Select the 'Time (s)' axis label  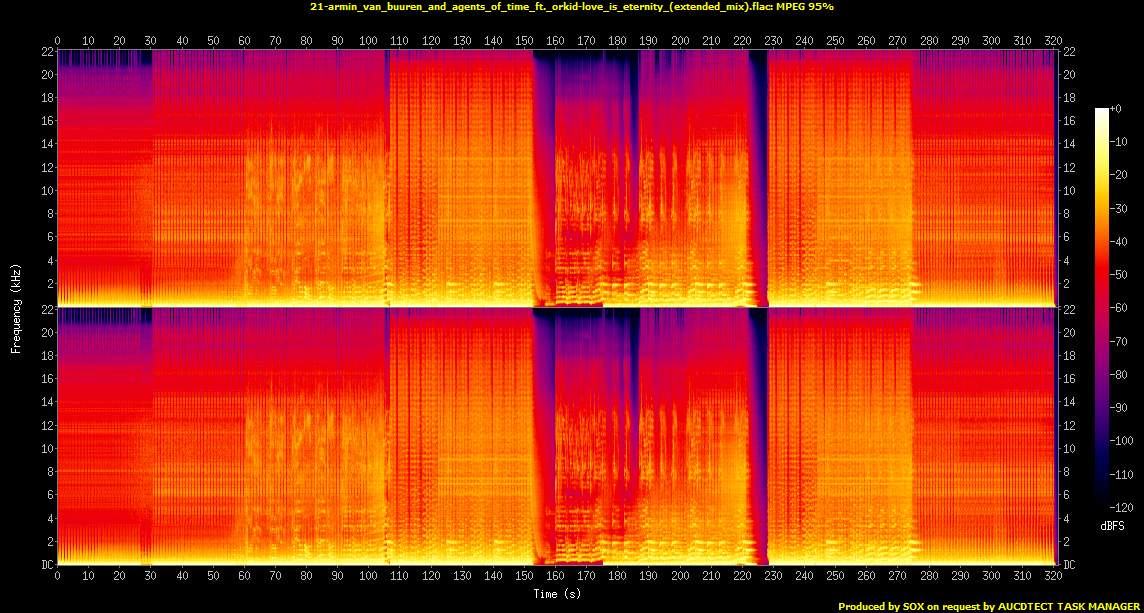point(557,593)
